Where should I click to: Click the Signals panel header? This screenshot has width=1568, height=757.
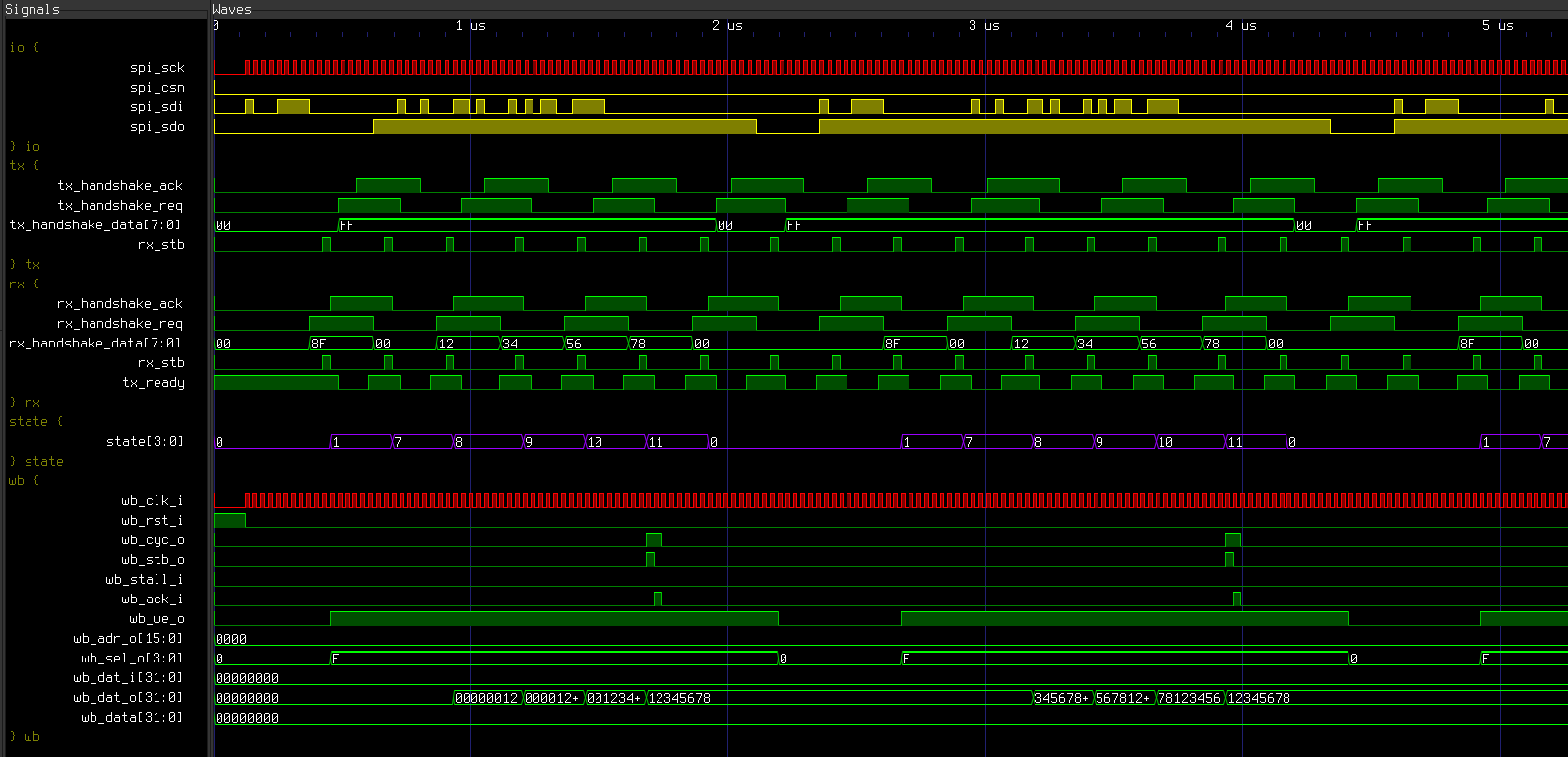[x=32, y=9]
